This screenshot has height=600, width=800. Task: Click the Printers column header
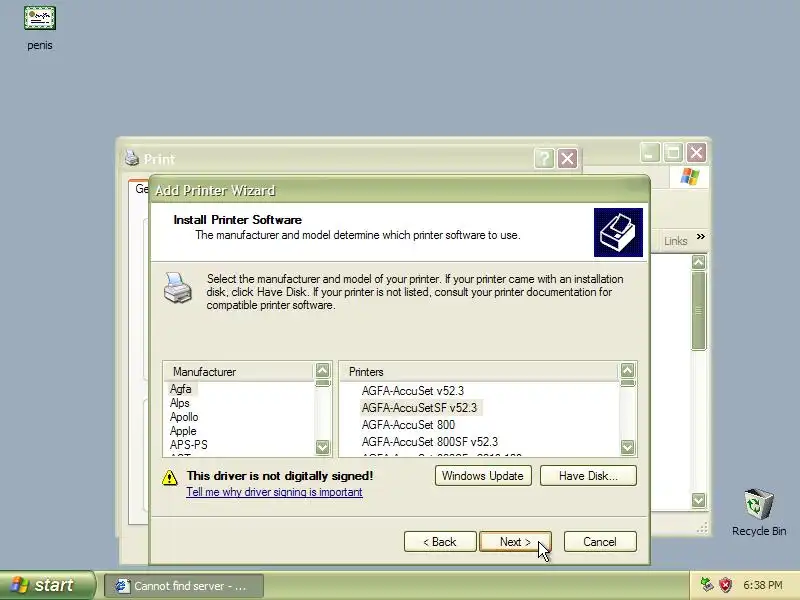pyautogui.click(x=480, y=371)
